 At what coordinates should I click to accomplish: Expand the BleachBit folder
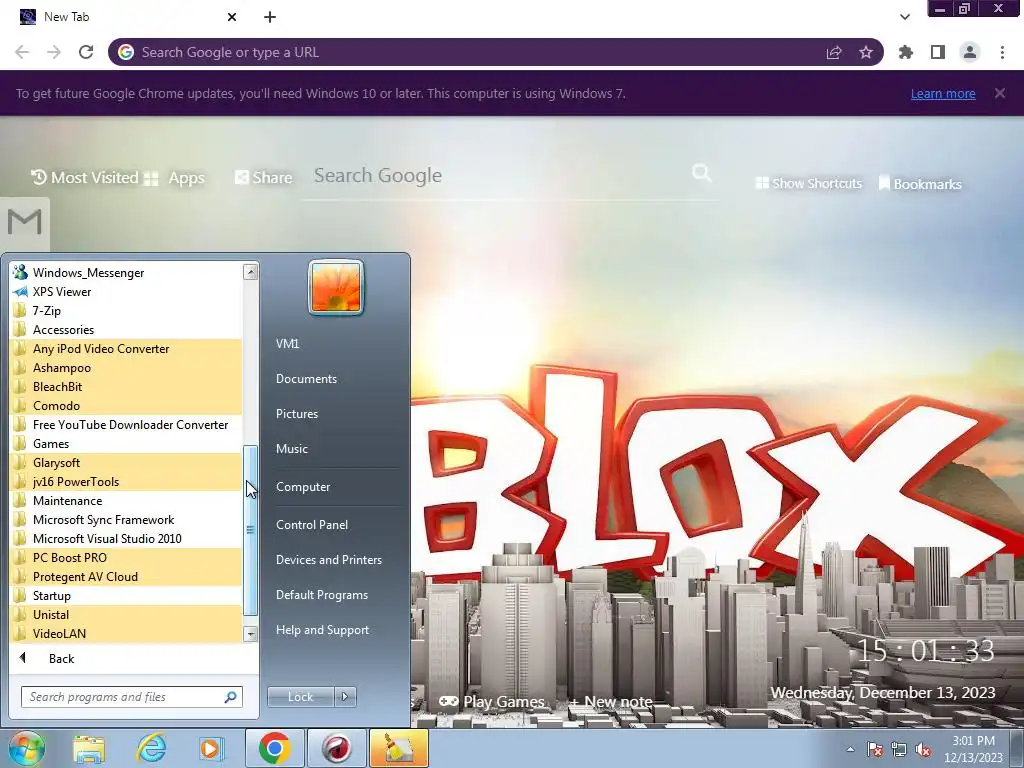[126, 387]
